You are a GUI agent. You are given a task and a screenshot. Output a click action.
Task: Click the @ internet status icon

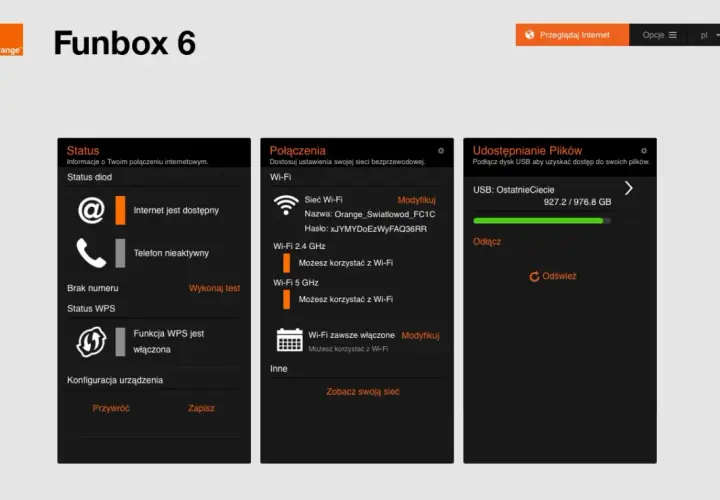91,210
